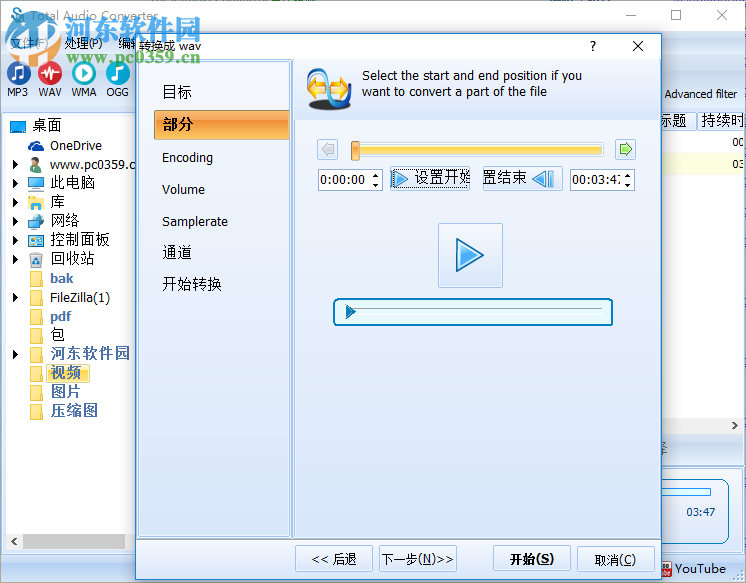The height and width of the screenshot is (583, 746).
Task: Open the 压缩图 folder
Action: (74, 411)
